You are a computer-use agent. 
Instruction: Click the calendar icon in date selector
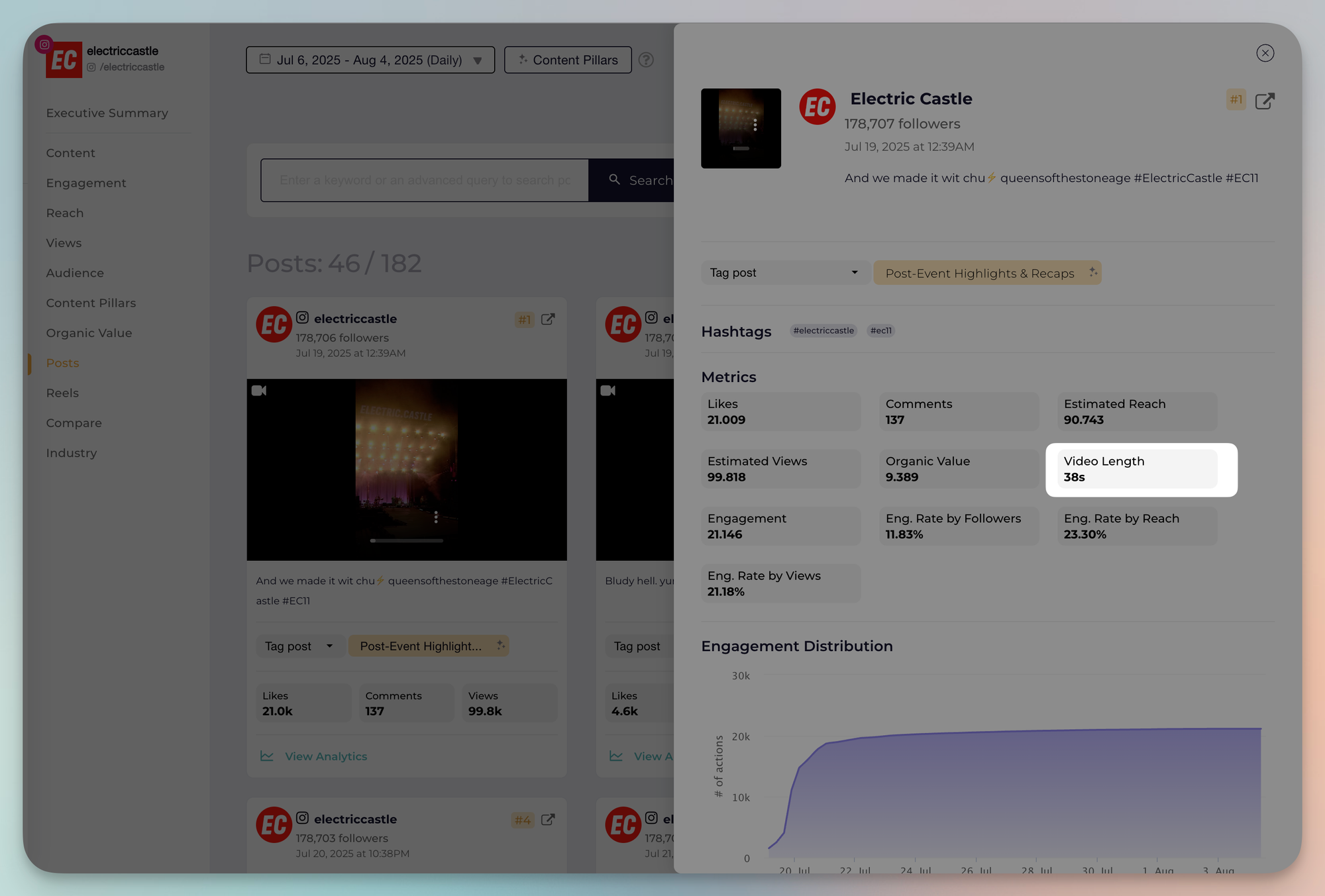pos(265,59)
